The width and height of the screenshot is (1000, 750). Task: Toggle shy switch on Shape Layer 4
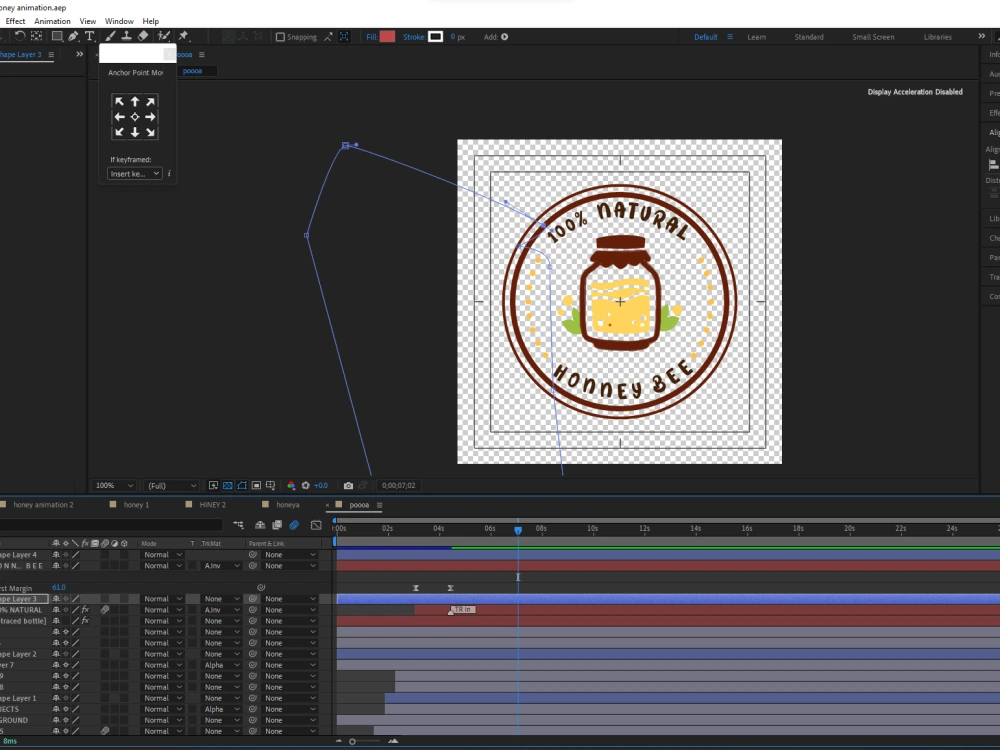[x=56, y=555]
